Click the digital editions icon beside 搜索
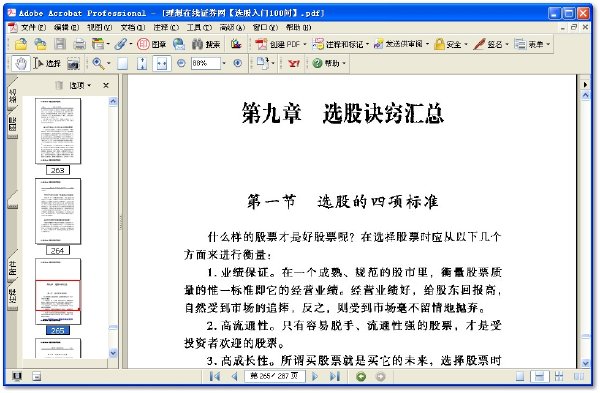Image resolution: width=600 pixels, height=393 pixels. coord(236,44)
